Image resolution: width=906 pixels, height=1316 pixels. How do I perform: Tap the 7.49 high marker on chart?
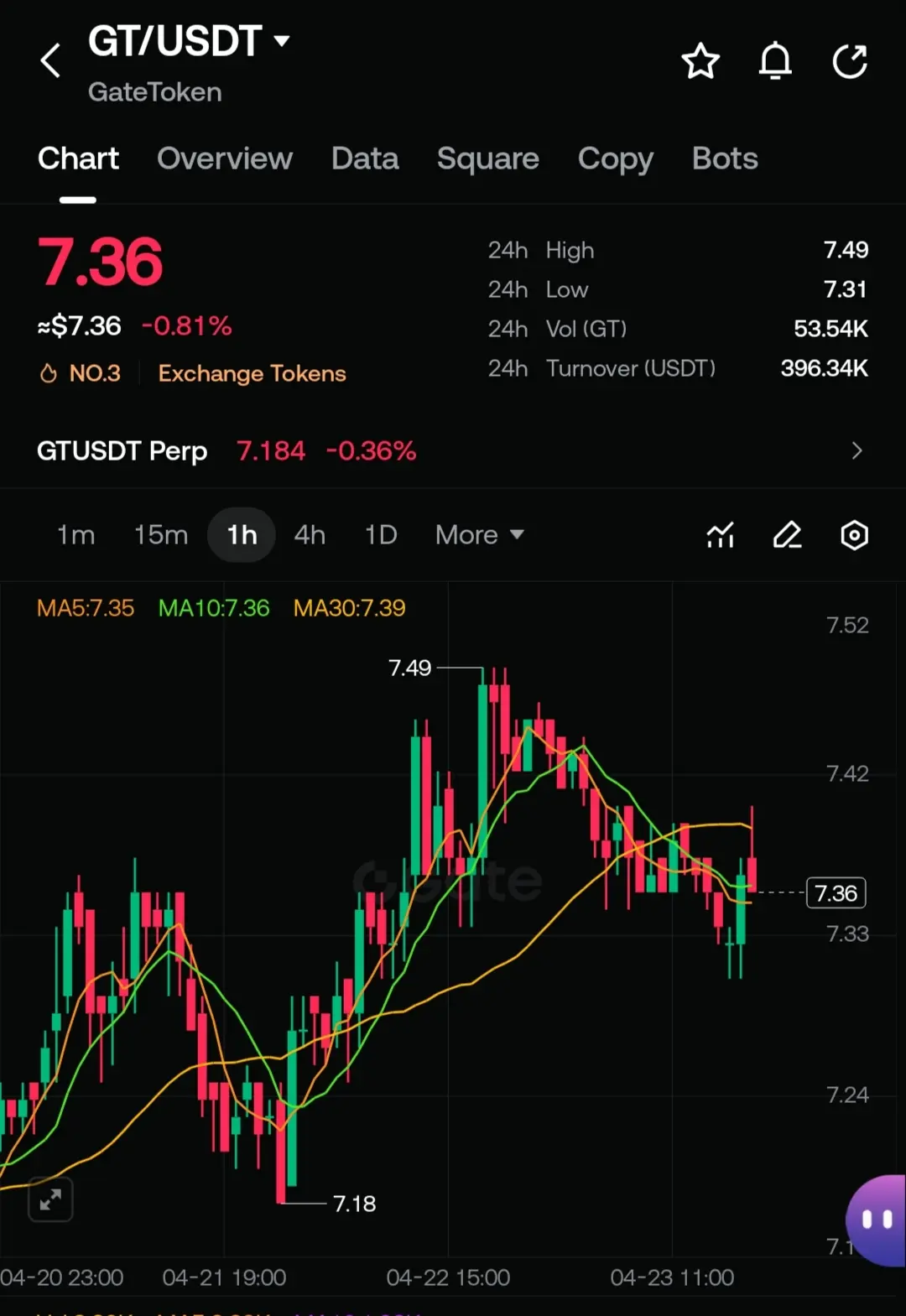click(409, 668)
